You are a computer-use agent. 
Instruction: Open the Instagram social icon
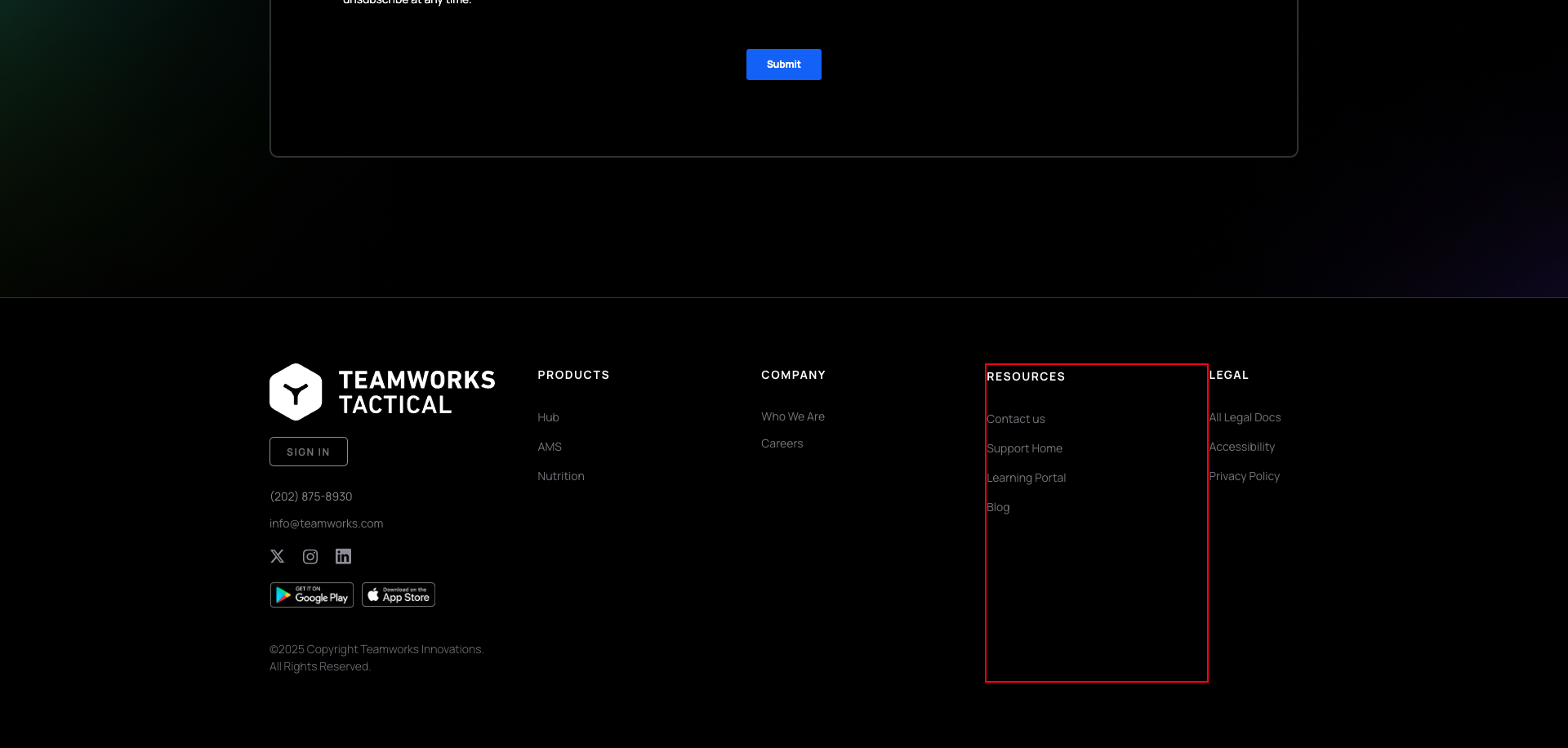[x=310, y=556]
